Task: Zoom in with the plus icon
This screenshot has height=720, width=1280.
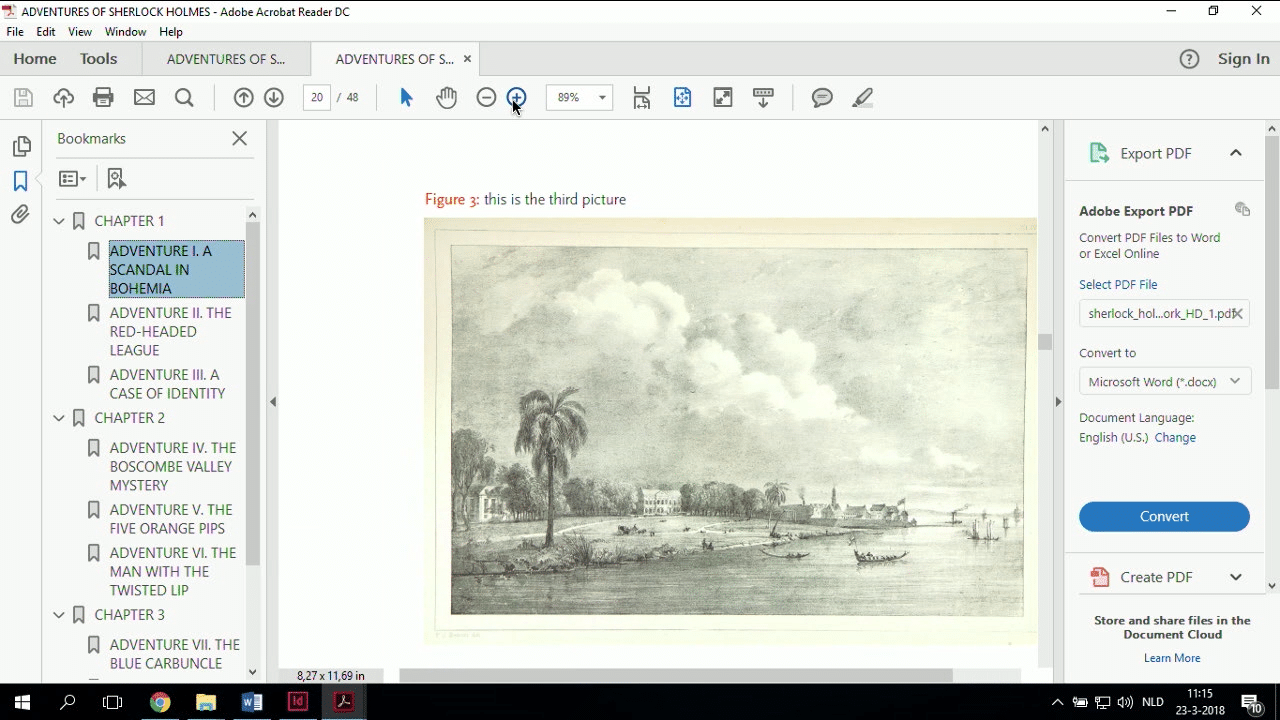Action: [x=516, y=97]
